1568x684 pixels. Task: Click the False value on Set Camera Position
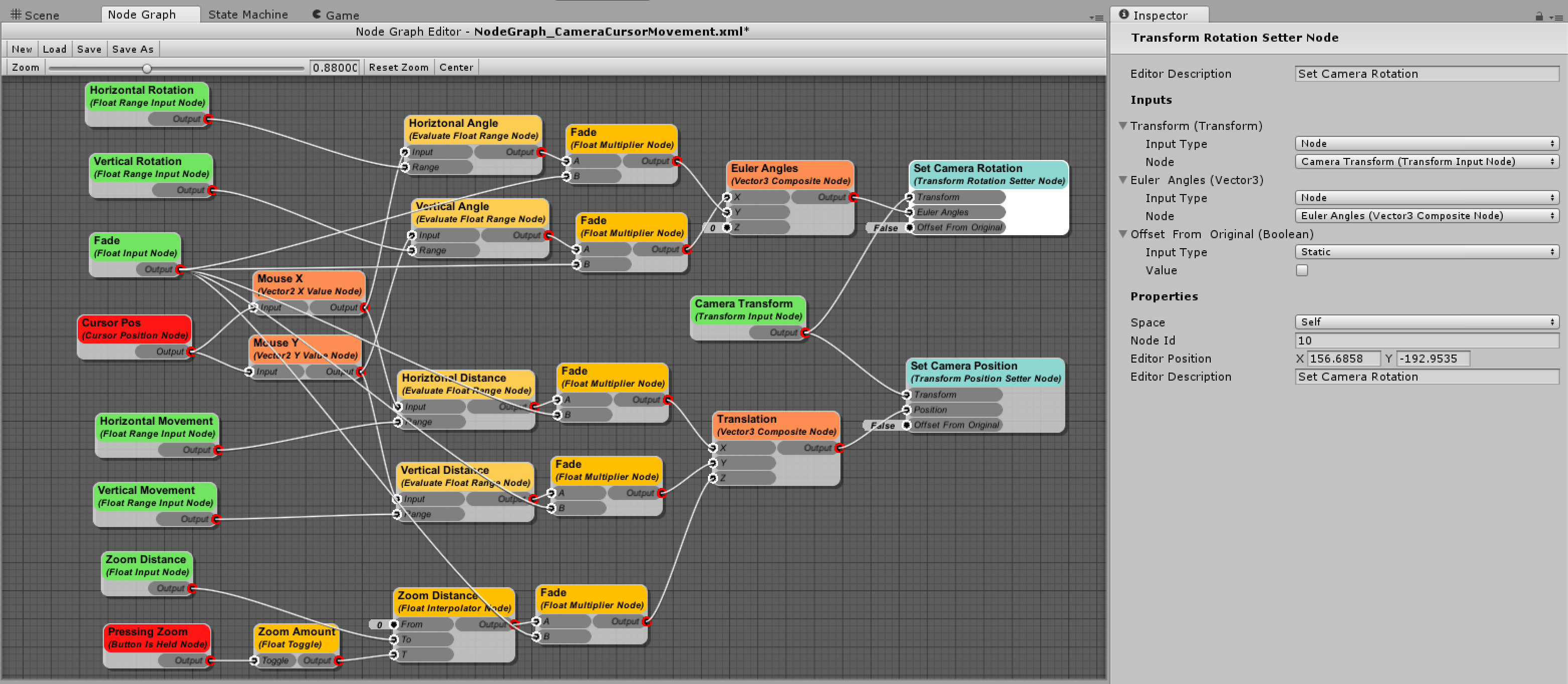point(882,425)
